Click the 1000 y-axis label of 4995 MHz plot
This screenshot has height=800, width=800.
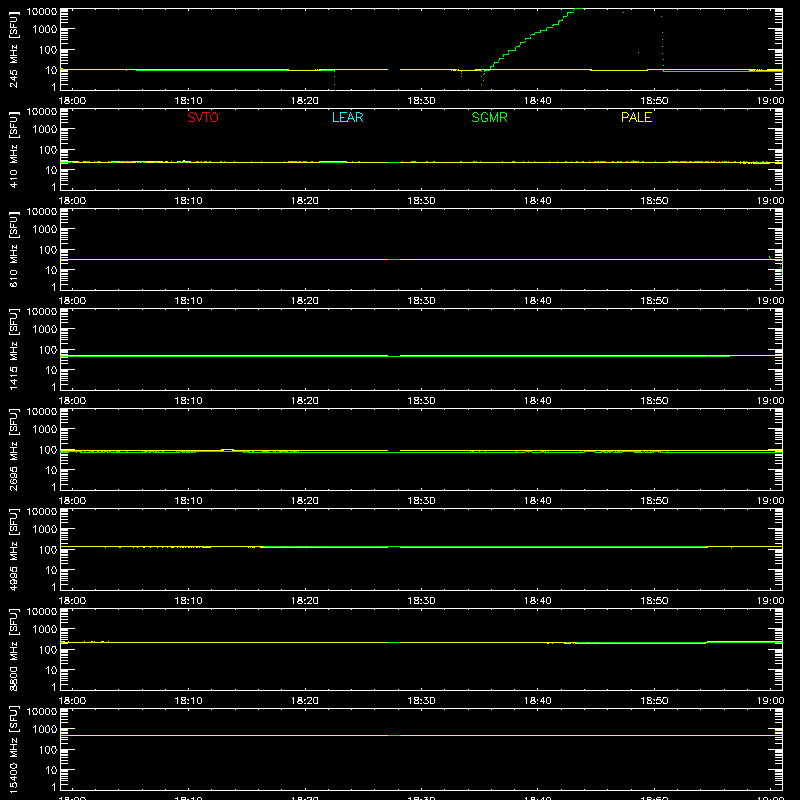coord(45,529)
